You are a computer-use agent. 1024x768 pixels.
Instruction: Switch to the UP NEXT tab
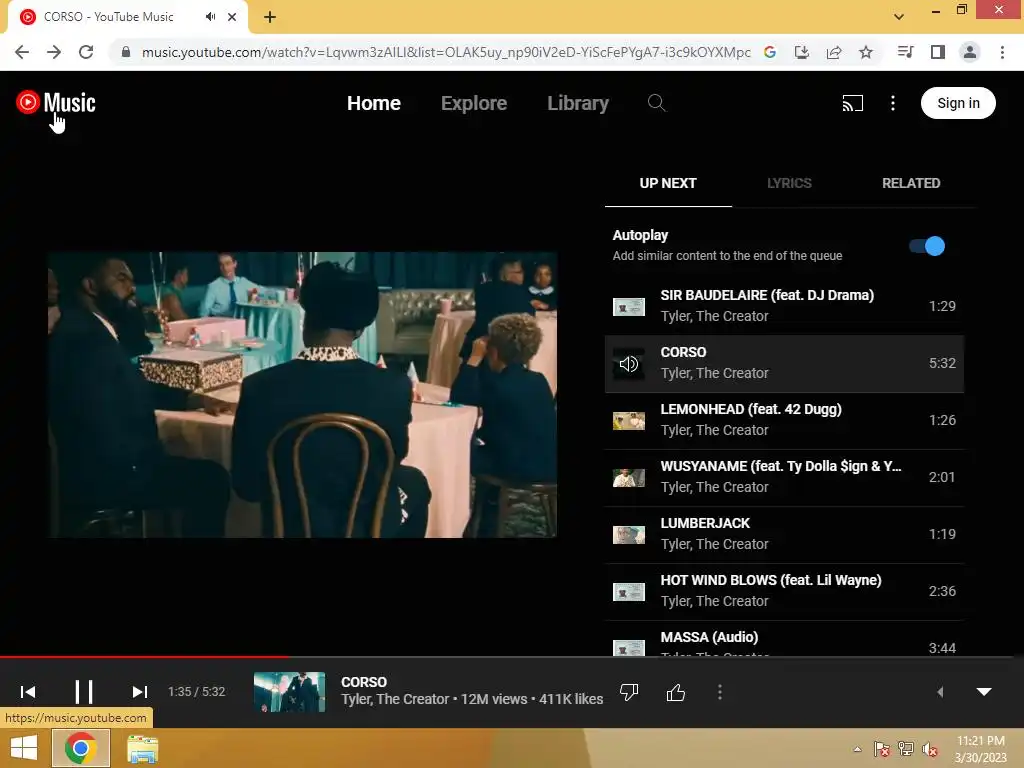pyautogui.click(x=668, y=184)
